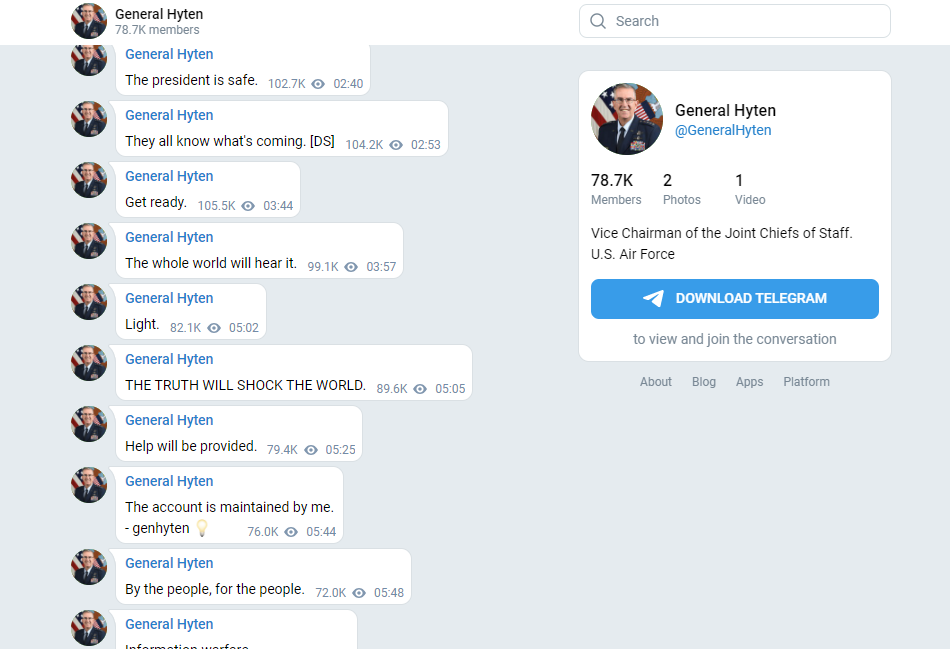This screenshot has height=649, width=950.
Task: Open the Blog footer link
Action: 703,382
